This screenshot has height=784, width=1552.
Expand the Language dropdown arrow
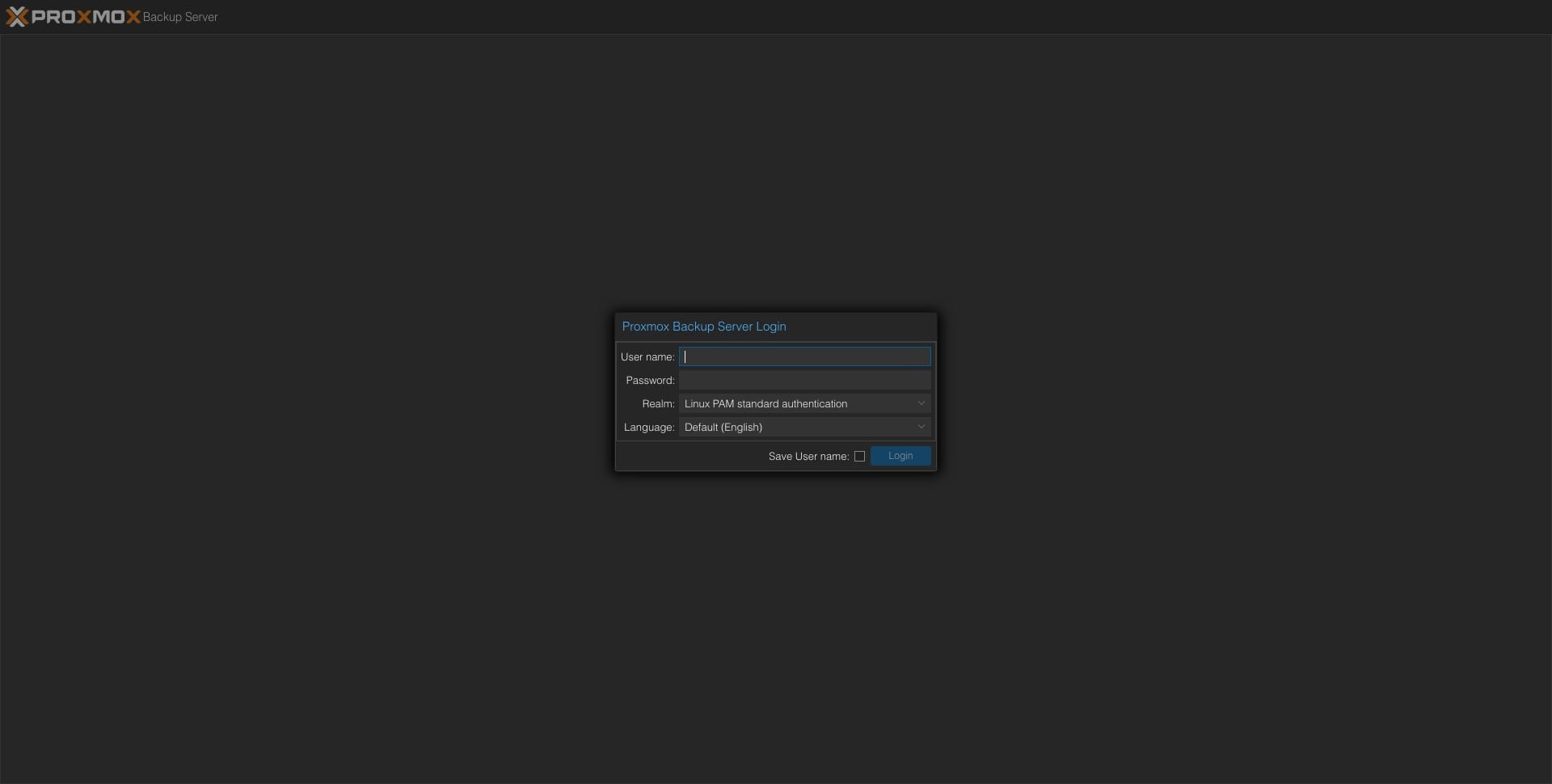(x=921, y=428)
